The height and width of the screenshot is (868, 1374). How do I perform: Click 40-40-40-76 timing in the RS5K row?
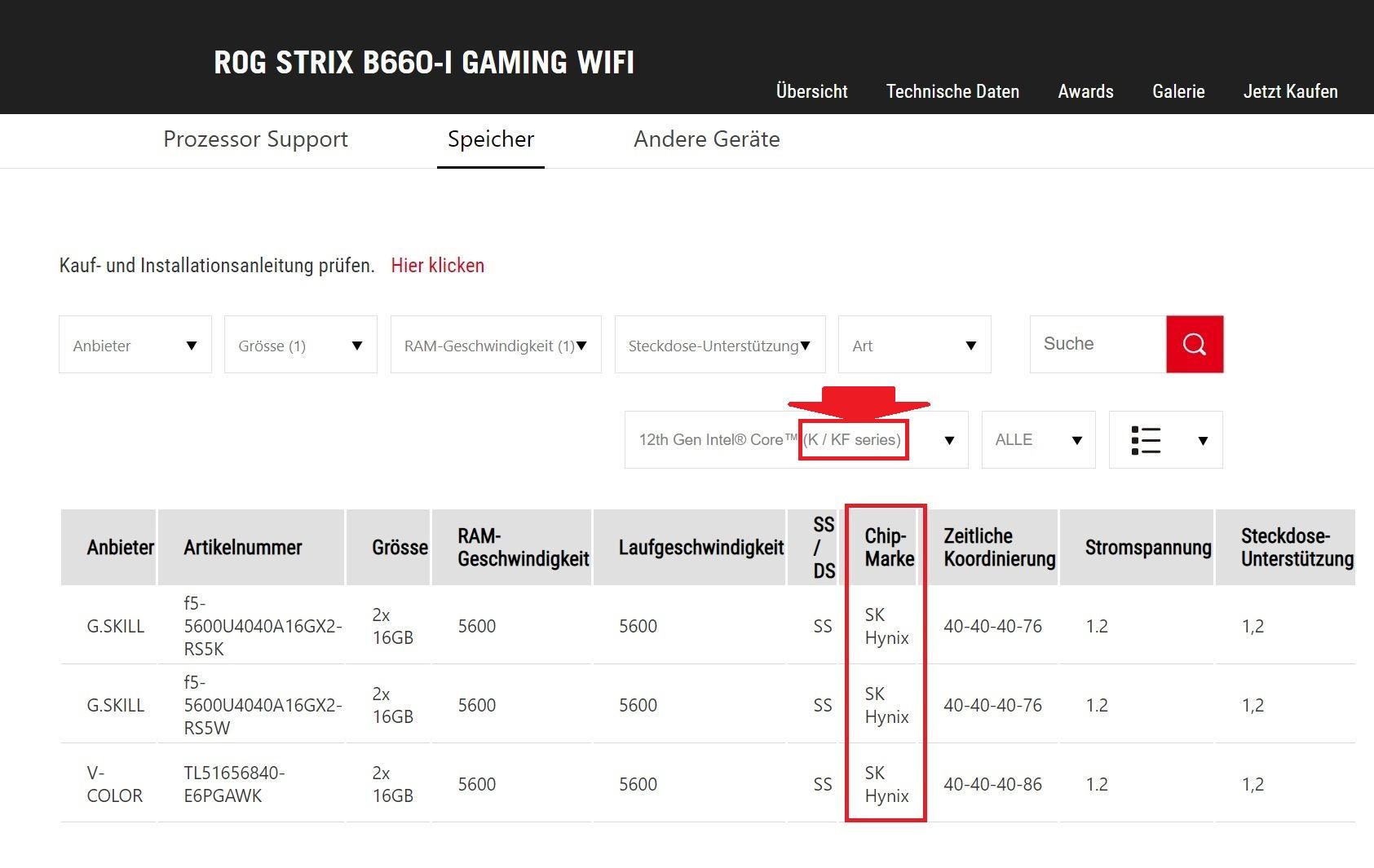[992, 626]
